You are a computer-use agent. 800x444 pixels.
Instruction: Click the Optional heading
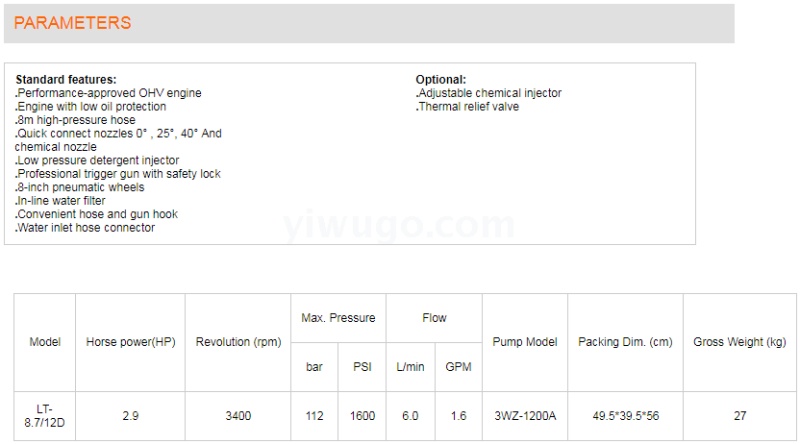[x=441, y=79]
